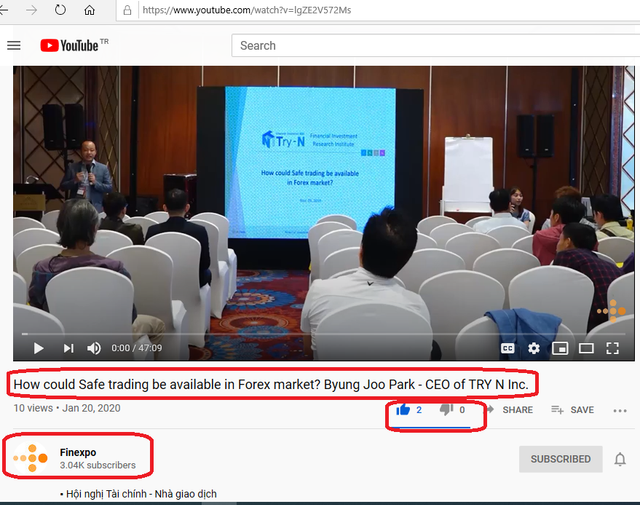Click the address bar padlock icon
Screen dimensions: 640x505
coord(127,10)
